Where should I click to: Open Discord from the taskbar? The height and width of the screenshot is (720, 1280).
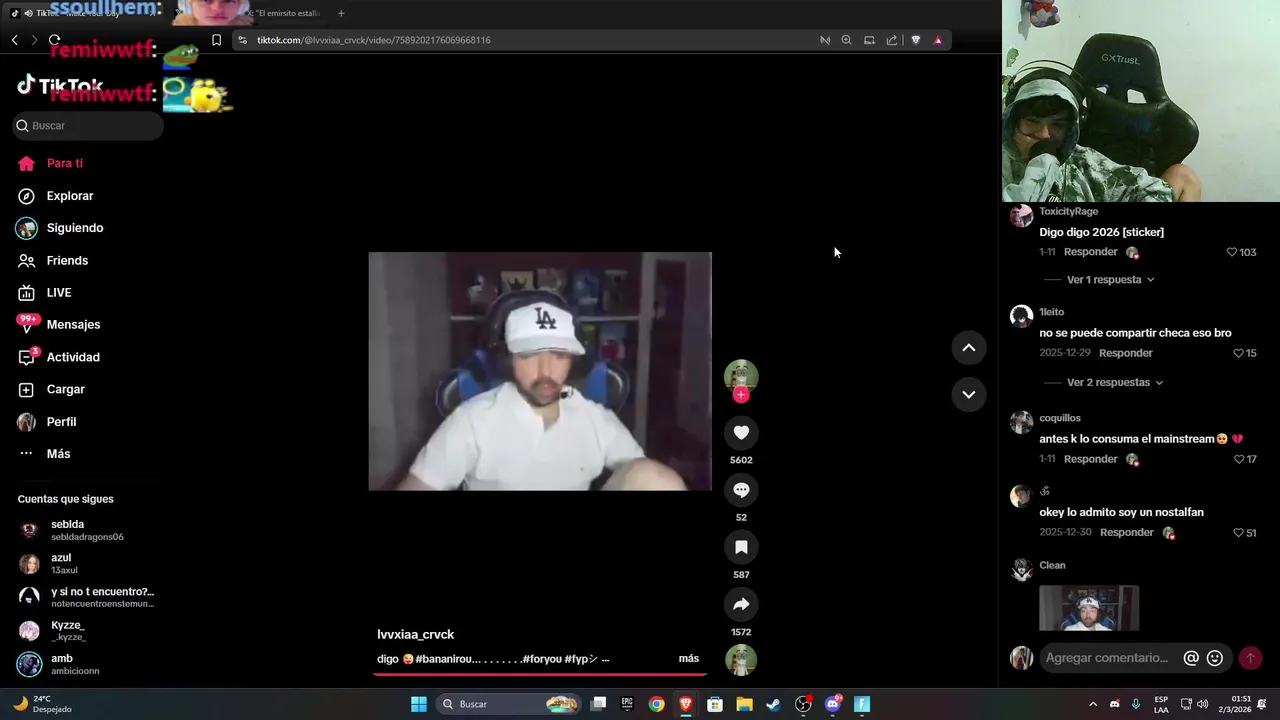(833, 704)
